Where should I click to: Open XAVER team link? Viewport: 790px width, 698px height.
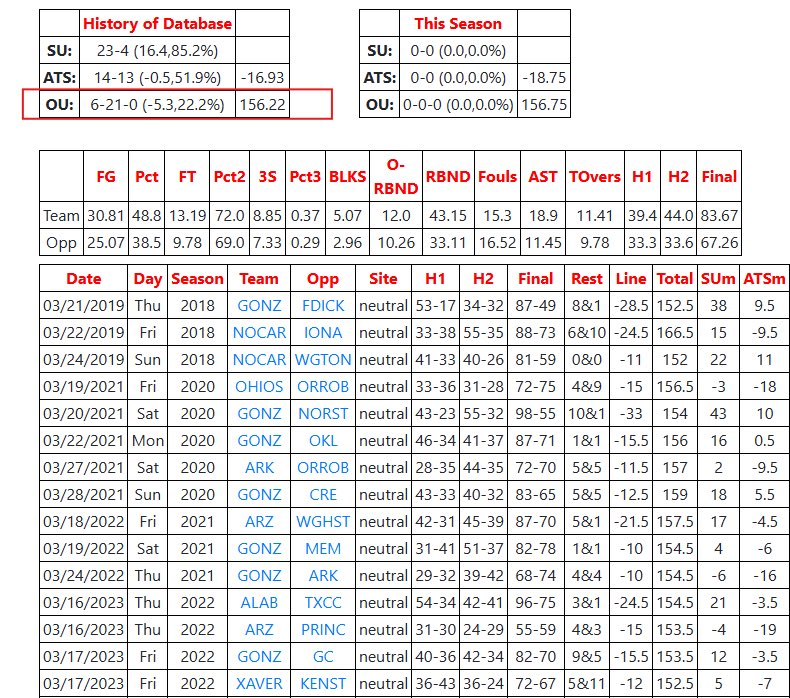pos(259,683)
